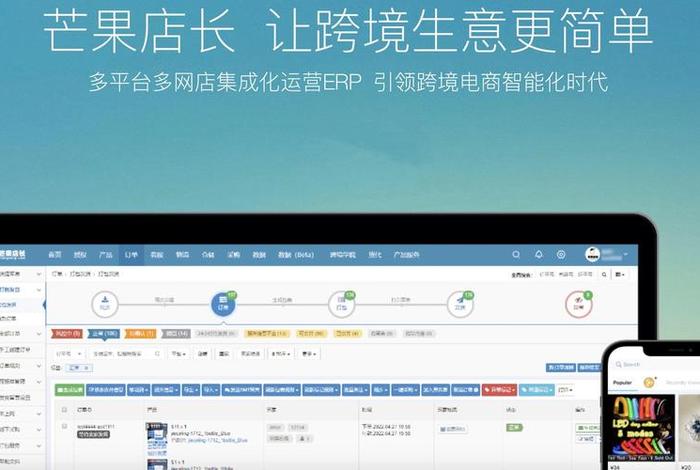
Task: Click the green button at left of the action toolbar
Action: pyautogui.click(x=69, y=389)
